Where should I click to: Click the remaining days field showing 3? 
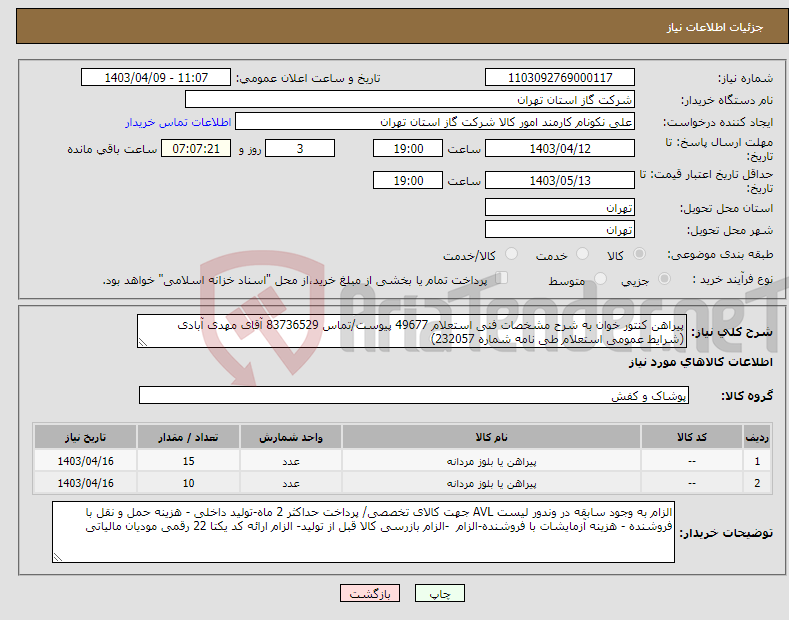(300, 148)
